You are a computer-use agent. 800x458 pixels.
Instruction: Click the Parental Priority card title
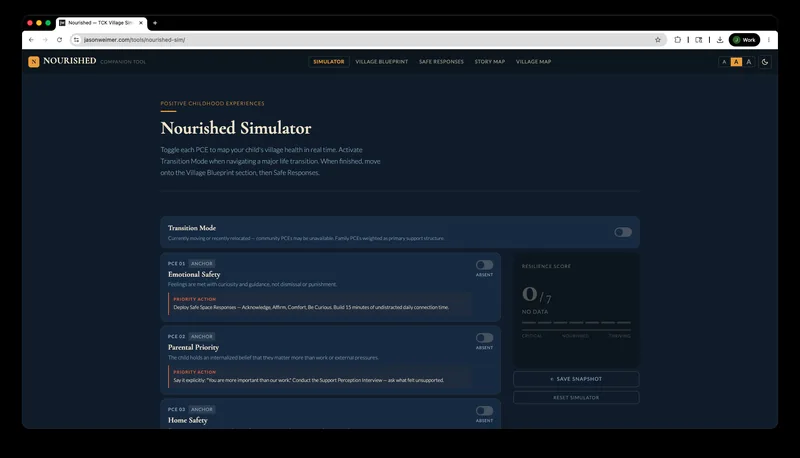(193, 347)
